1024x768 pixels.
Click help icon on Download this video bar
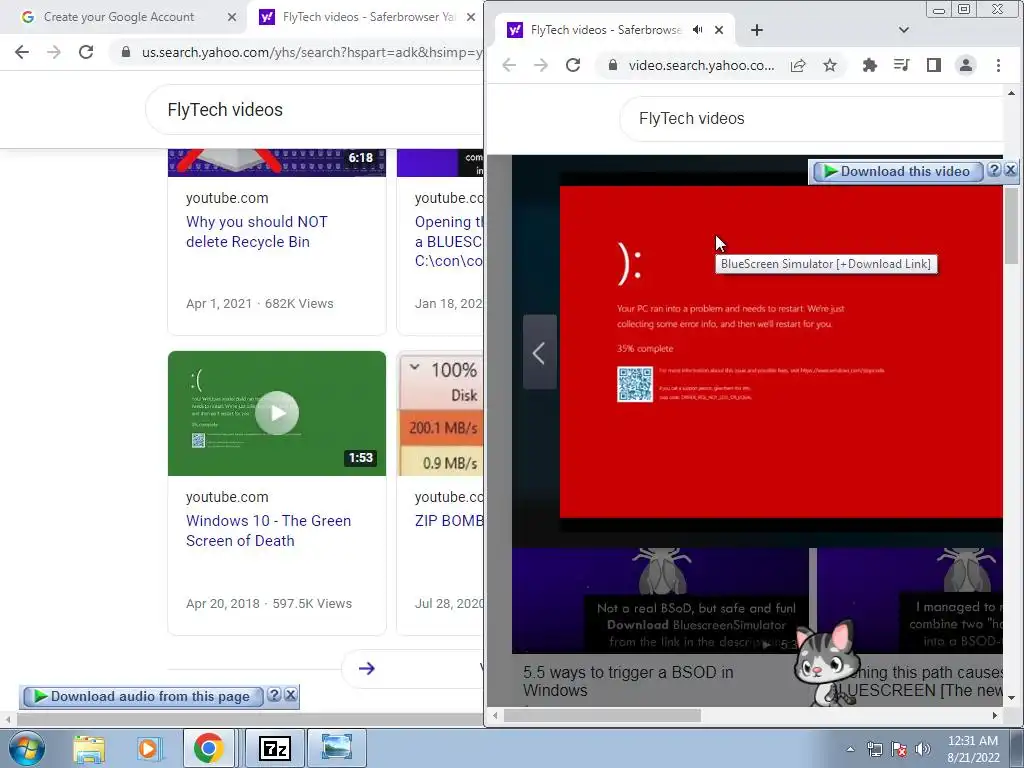tap(994, 170)
